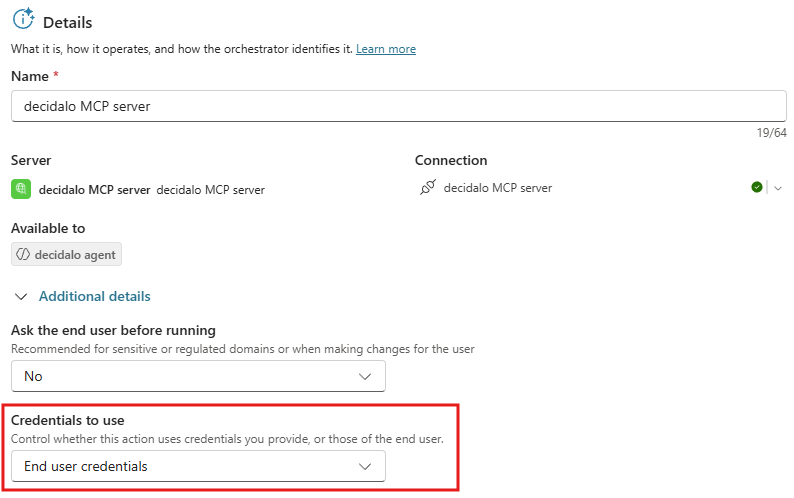
Task: Open the Credentials to use dropdown
Action: click(198, 466)
